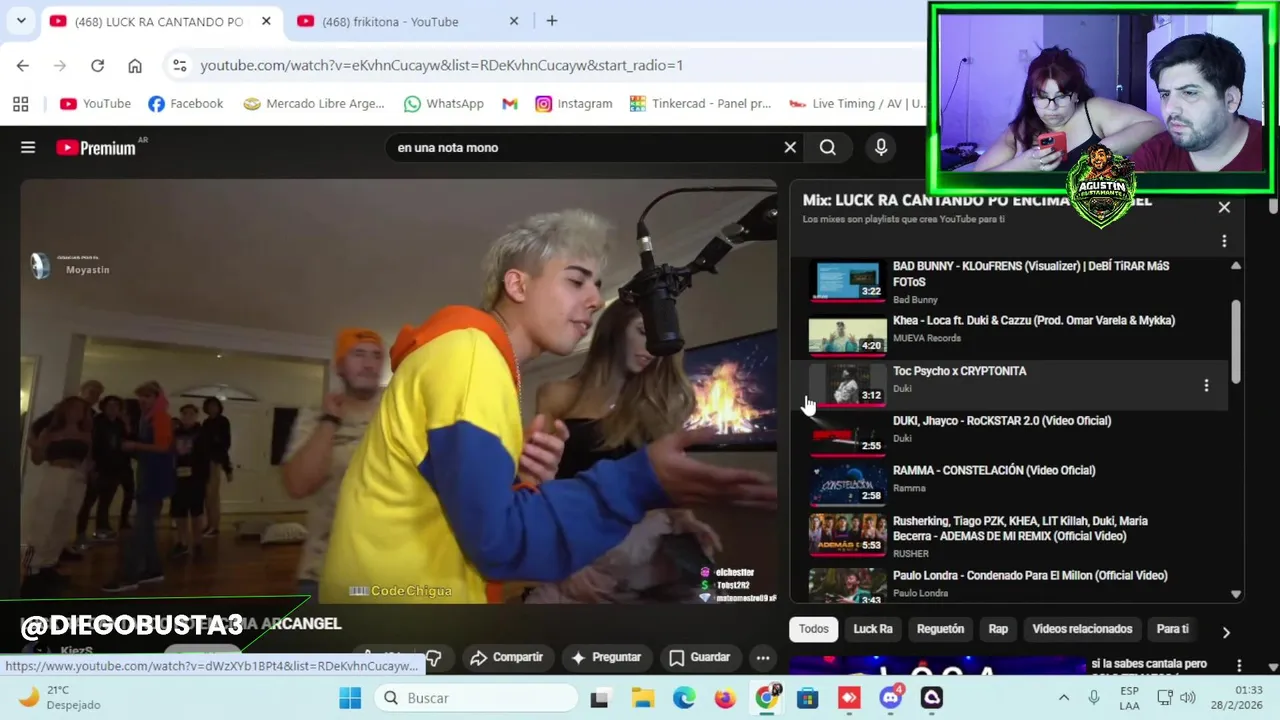
Task: Open Discord from the taskbar
Action: click(890, 698)
